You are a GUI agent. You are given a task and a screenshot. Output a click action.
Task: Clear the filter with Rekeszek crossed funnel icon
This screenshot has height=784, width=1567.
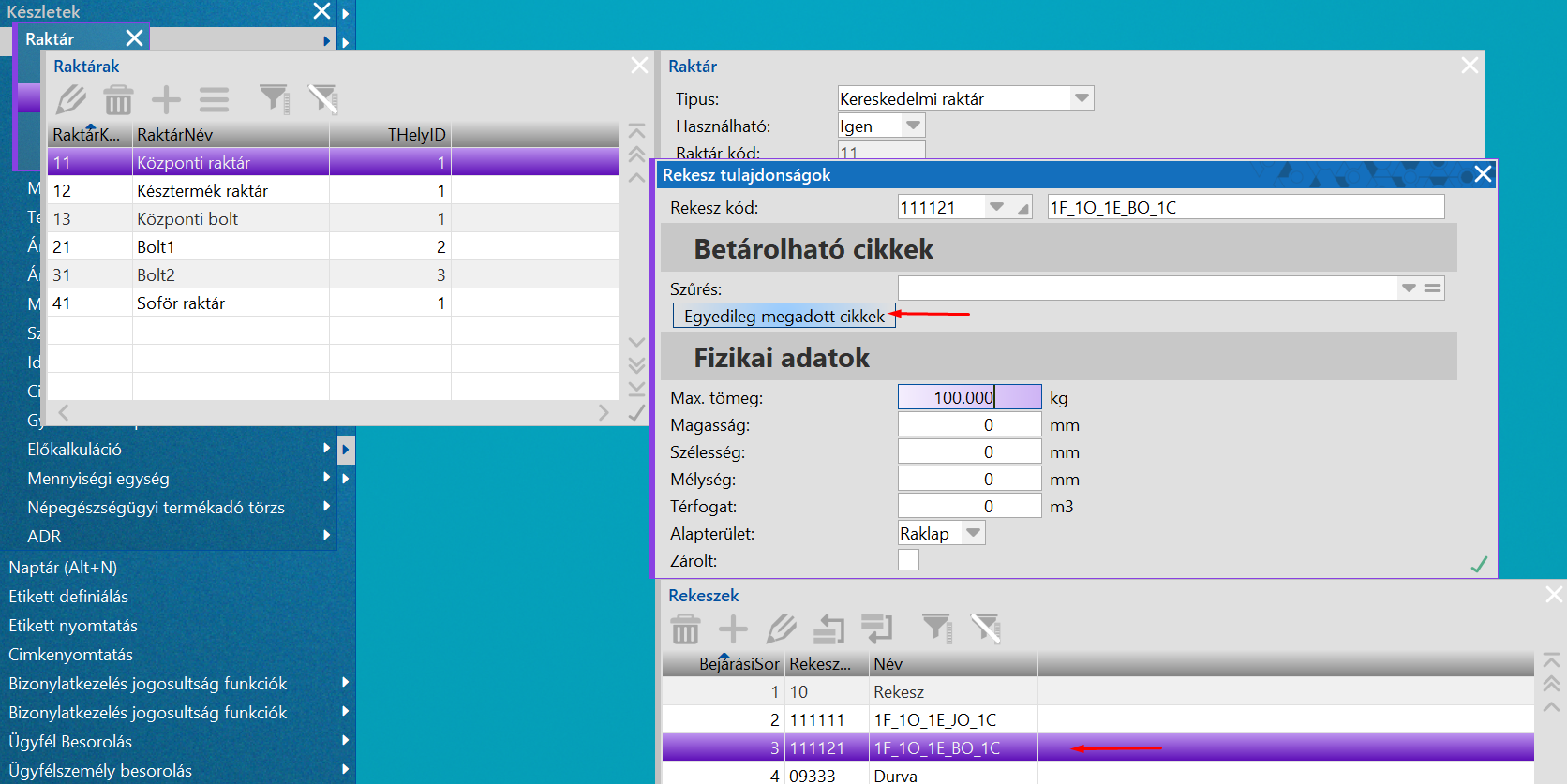(x=986, y=628)
